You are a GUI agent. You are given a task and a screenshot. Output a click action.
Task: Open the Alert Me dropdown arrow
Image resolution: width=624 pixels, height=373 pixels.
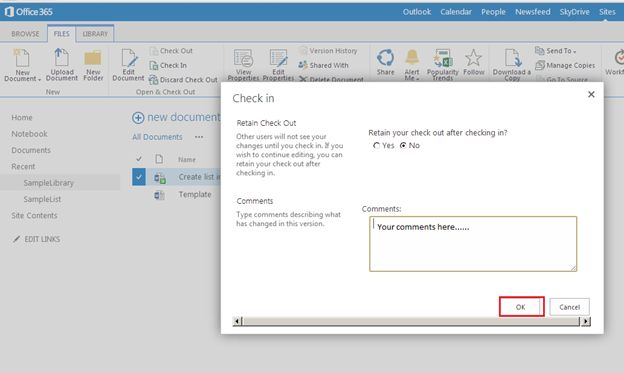click(x=417, y=79)
